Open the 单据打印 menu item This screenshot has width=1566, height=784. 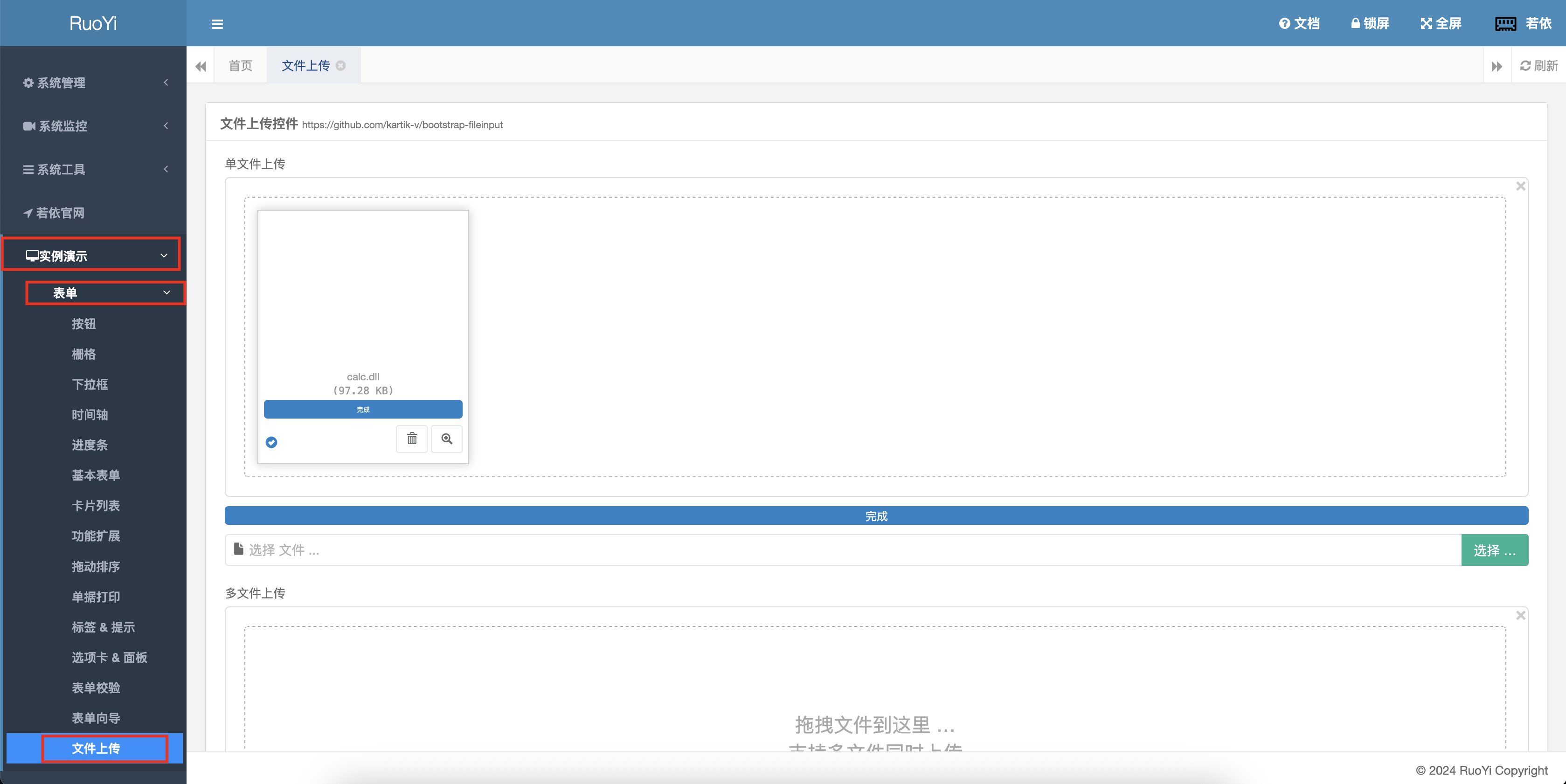(96, 597)
